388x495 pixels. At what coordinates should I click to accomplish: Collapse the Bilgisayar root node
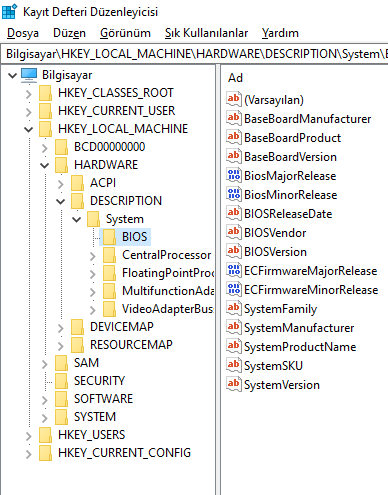click(12, 75)
